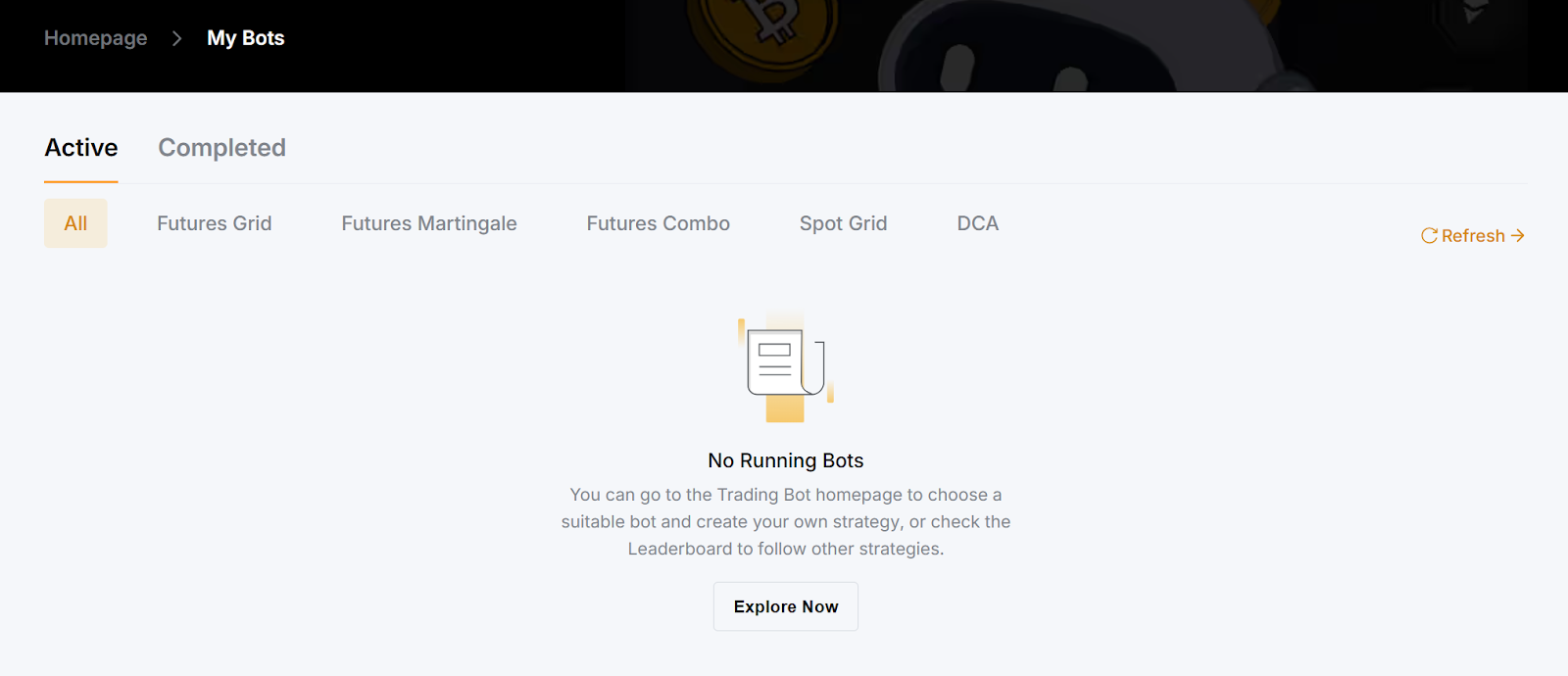Switch to the Completed tab

(221, 148)
